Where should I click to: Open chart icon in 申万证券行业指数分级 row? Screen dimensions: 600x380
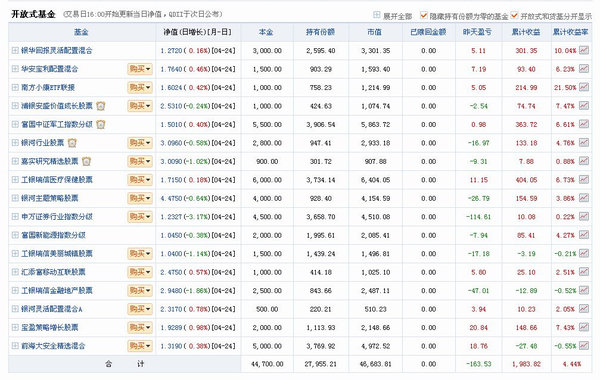(584, 216)
